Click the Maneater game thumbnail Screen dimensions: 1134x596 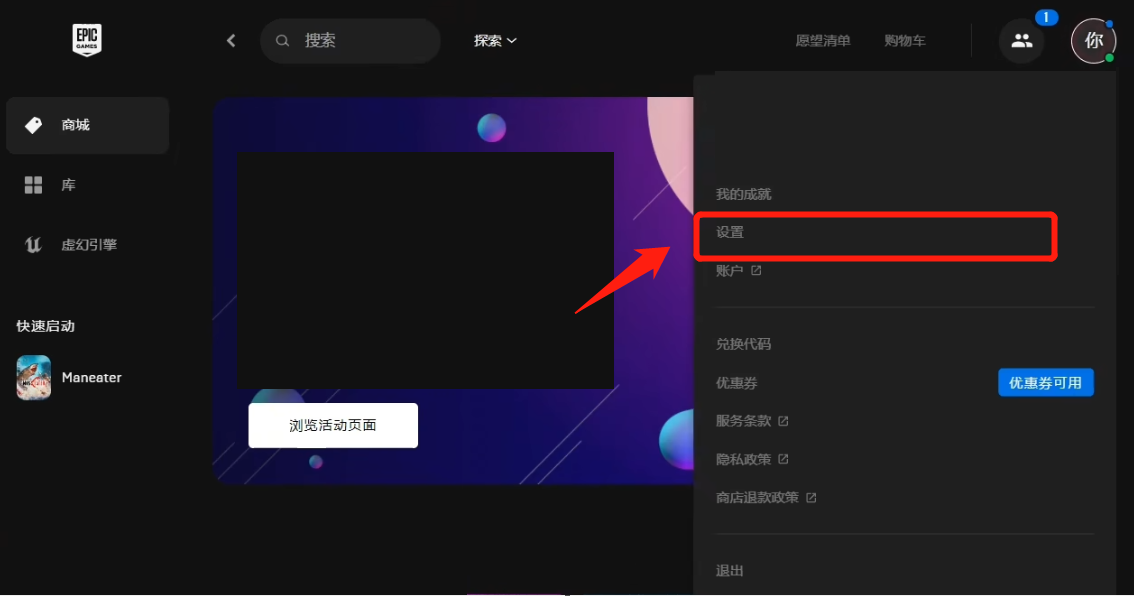coord(34,377)
